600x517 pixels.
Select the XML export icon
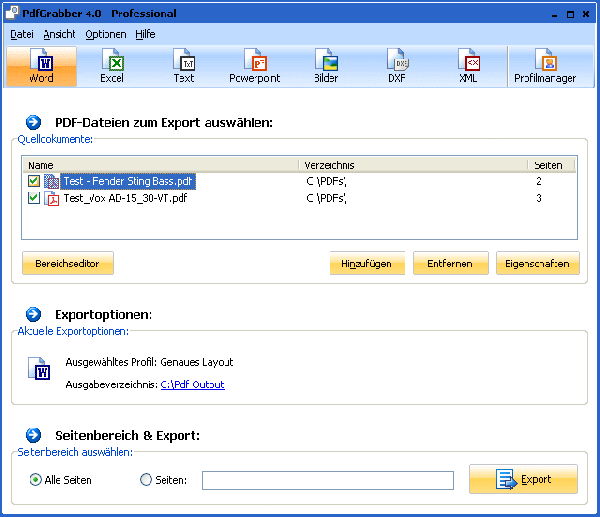point(468,67)
